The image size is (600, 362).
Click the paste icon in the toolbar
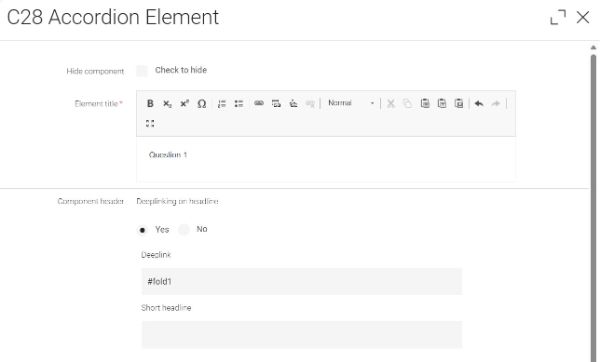[425, 103]
